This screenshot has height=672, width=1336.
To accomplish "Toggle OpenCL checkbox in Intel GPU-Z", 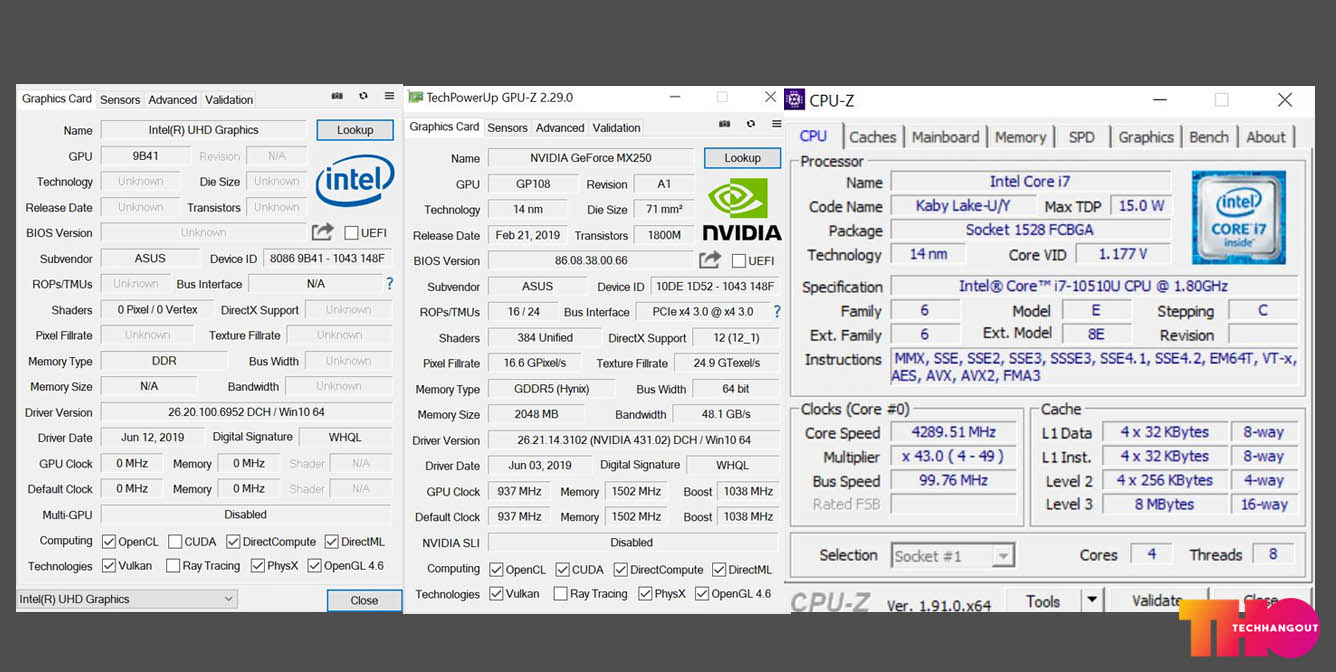I will point(109,542).
